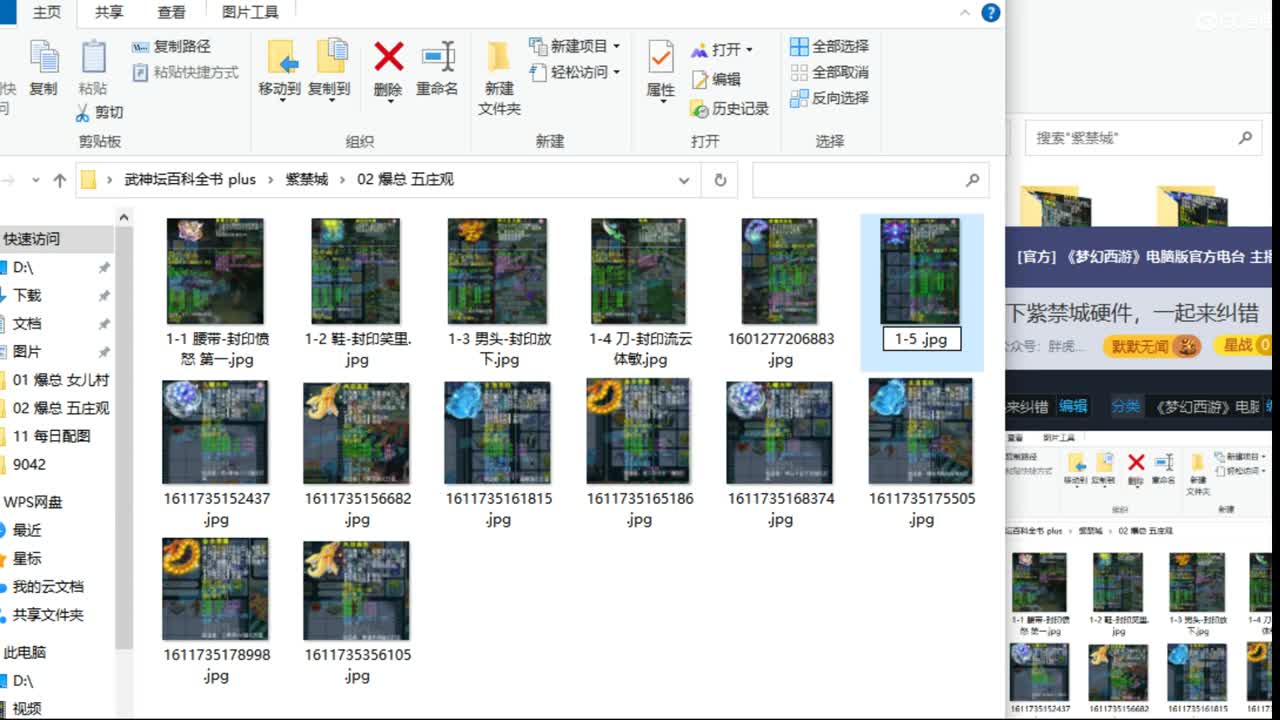This screenshot has height=720, width=1280.
Task: Expand the 新建项目 dropdown
Action: [x=616, y=46]
